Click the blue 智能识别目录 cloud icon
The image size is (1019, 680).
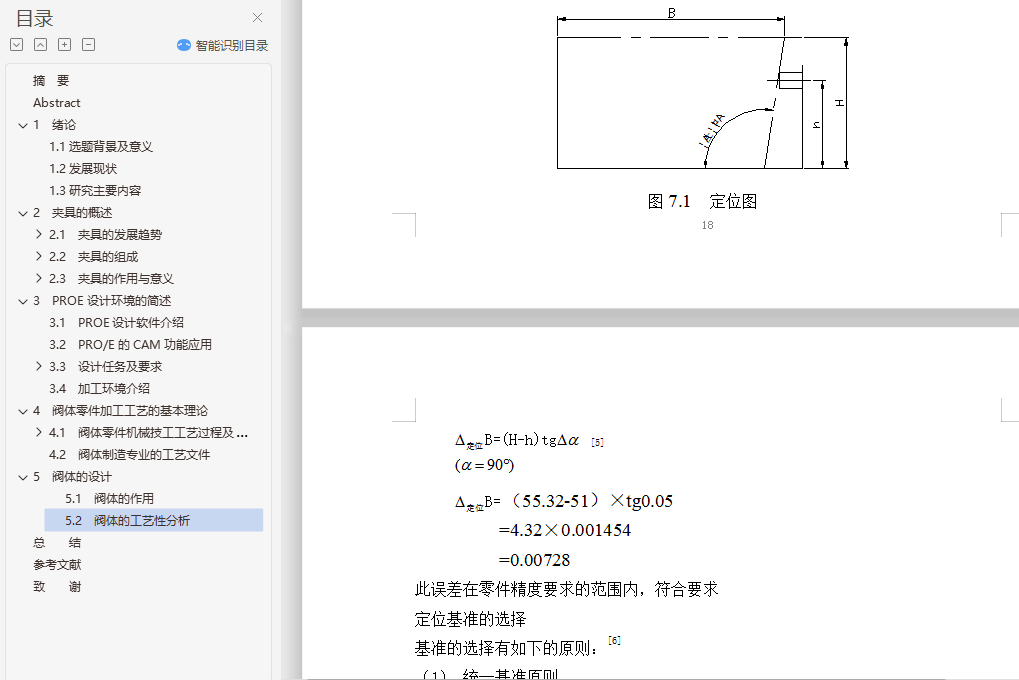(184, 45)
